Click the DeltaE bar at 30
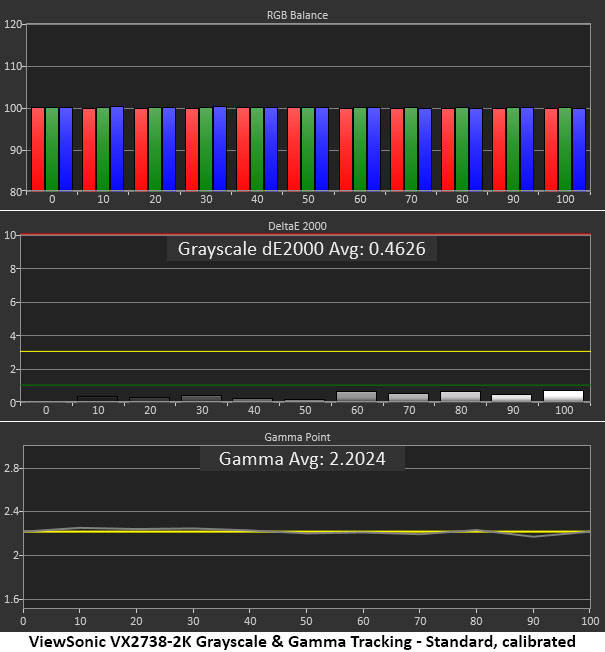605x652 pixels. [x=202, y=398]
